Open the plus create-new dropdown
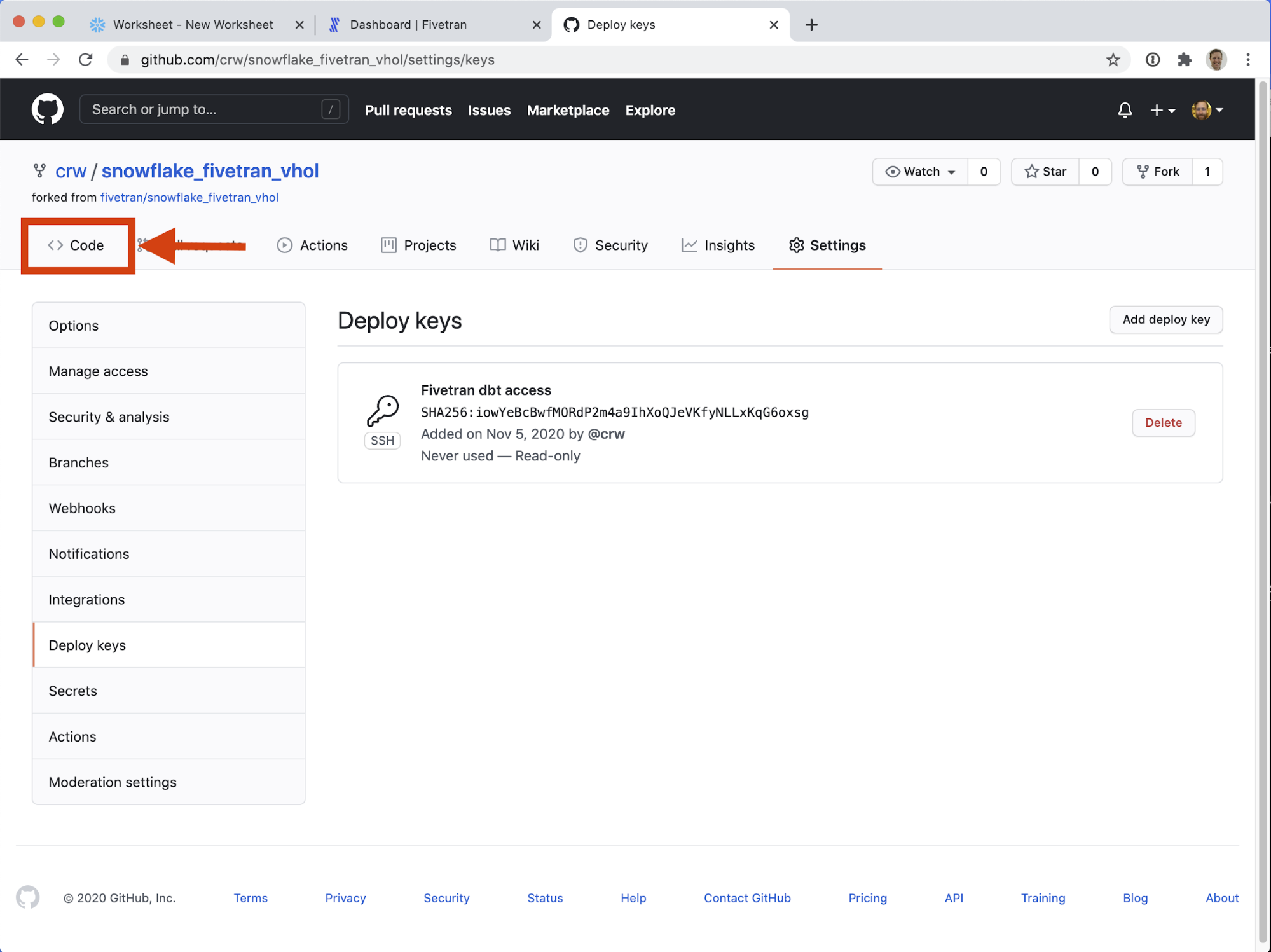This screenshot has width=1271, height=952. pos(1162,110)
